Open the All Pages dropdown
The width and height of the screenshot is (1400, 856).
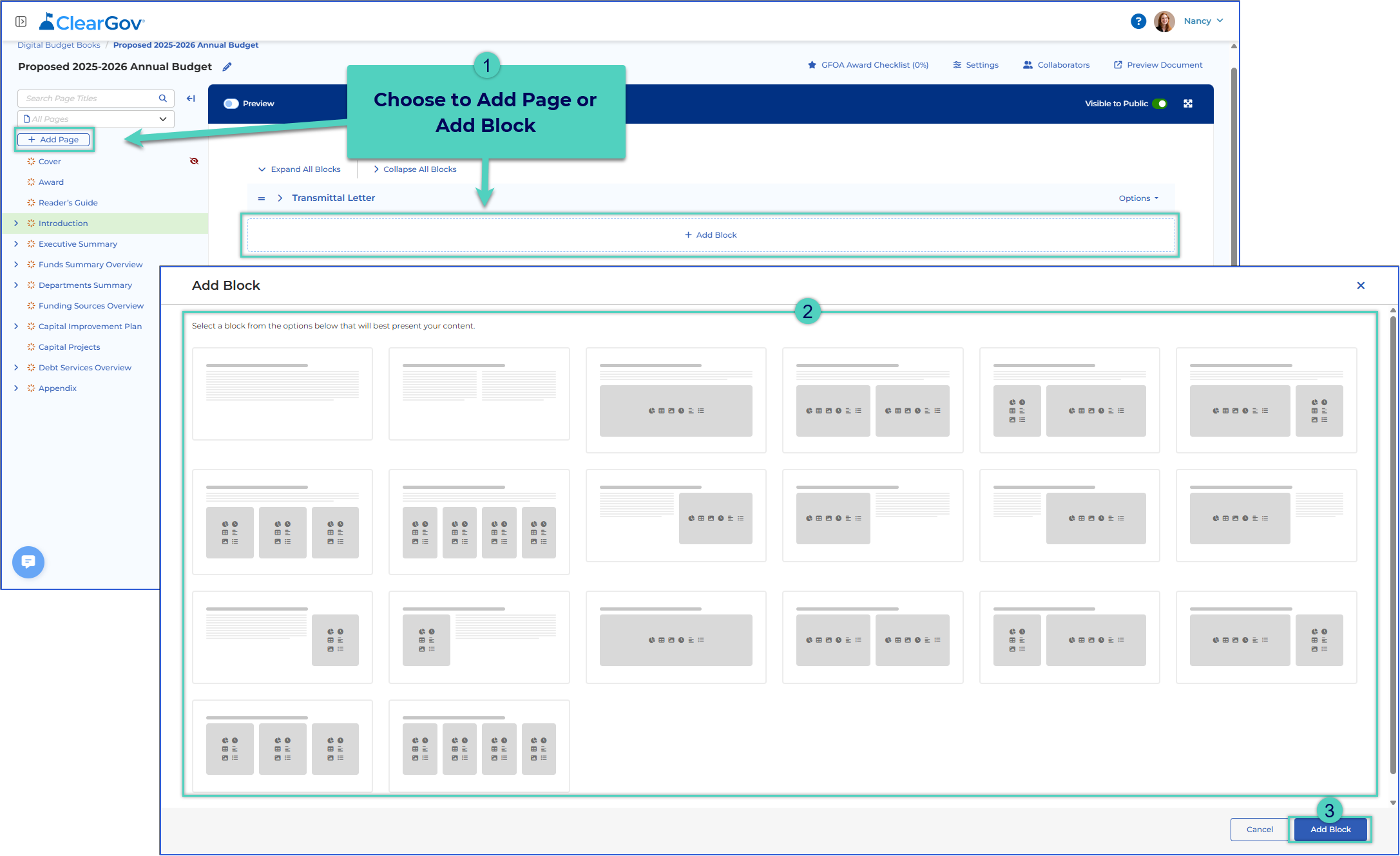(96, 119)
